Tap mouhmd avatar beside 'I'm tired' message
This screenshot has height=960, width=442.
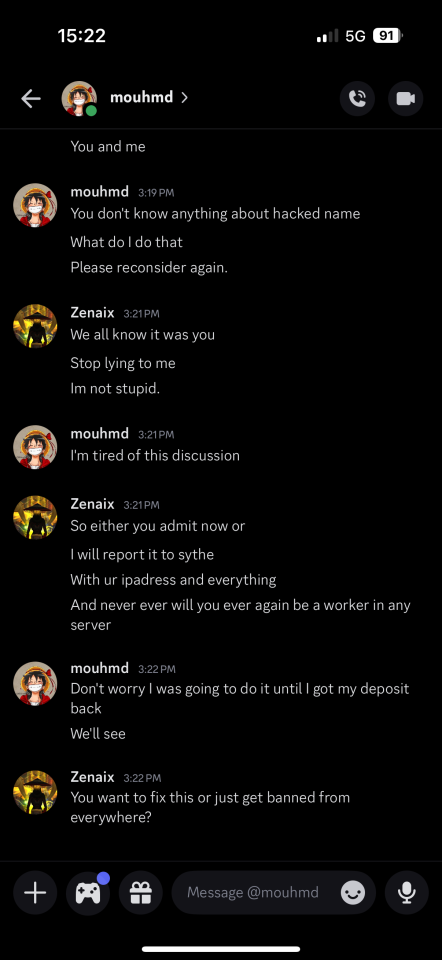[35, 446]
